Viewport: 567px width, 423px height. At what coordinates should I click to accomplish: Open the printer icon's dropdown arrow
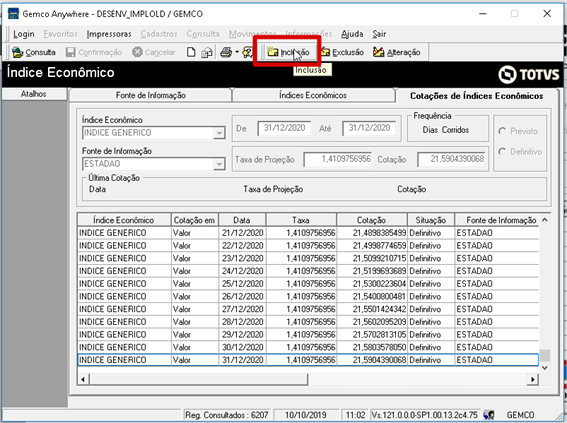click(237, 52)
